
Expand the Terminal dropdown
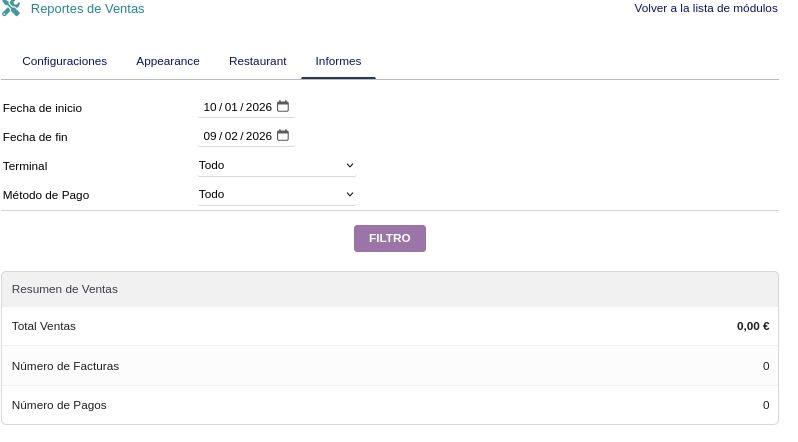pos(276,165)
